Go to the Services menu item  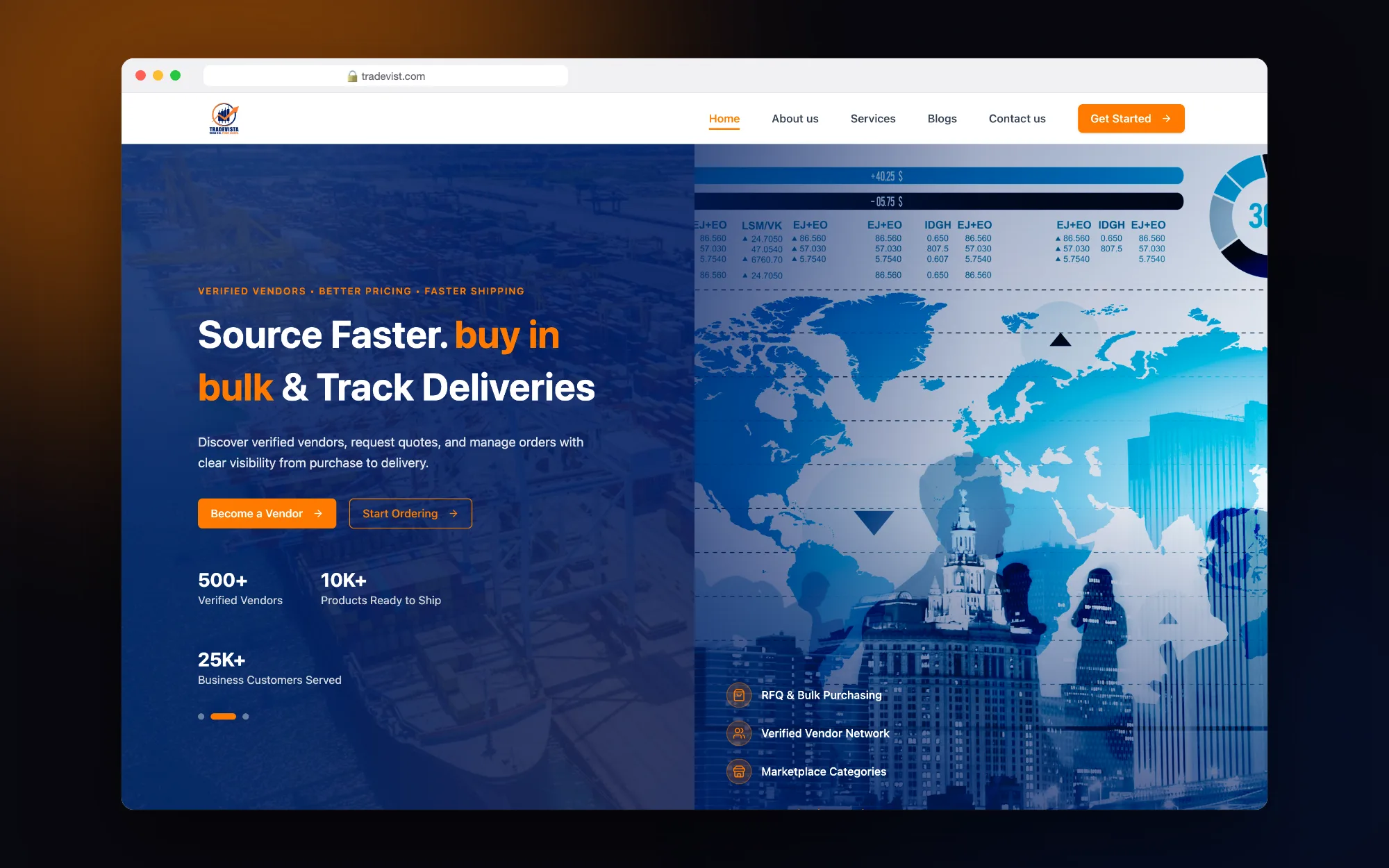pyautogui.click(x=873, y=119)
